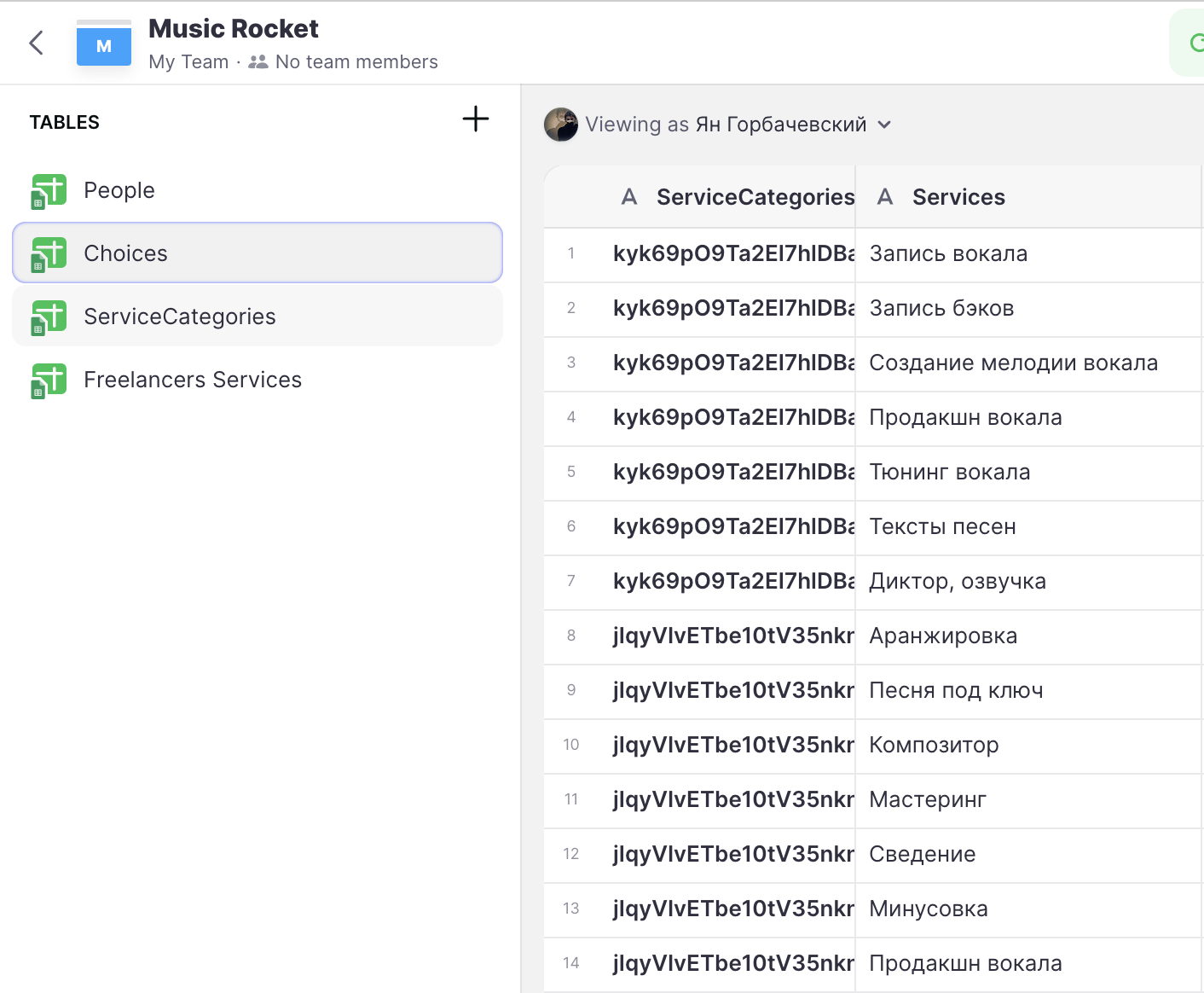Viewport: 1204px width, 993px height.
Task: Click the TABLES heading
Action: (x=65, y=123)
